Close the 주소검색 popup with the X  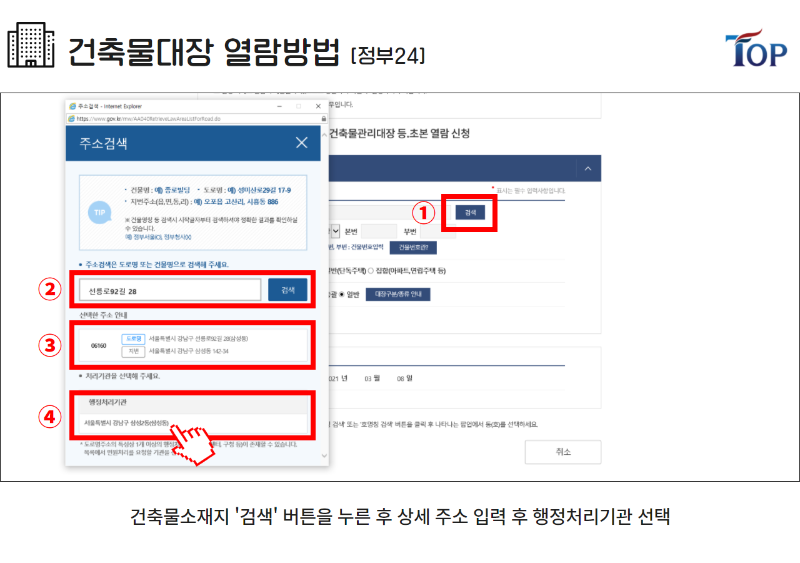click(x=302, y=142)
